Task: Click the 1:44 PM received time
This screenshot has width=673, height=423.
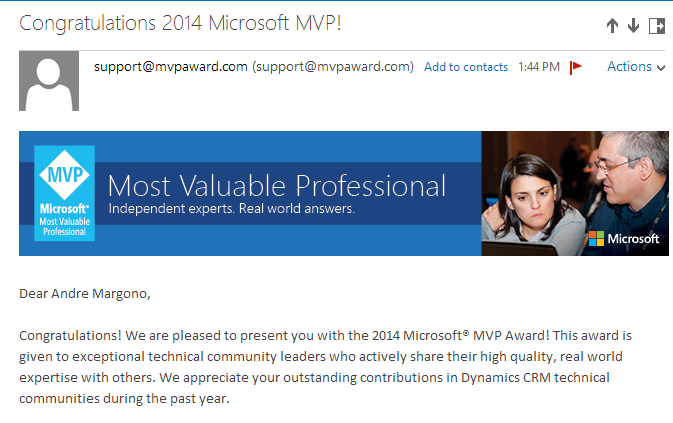Action: pos(539,67)
